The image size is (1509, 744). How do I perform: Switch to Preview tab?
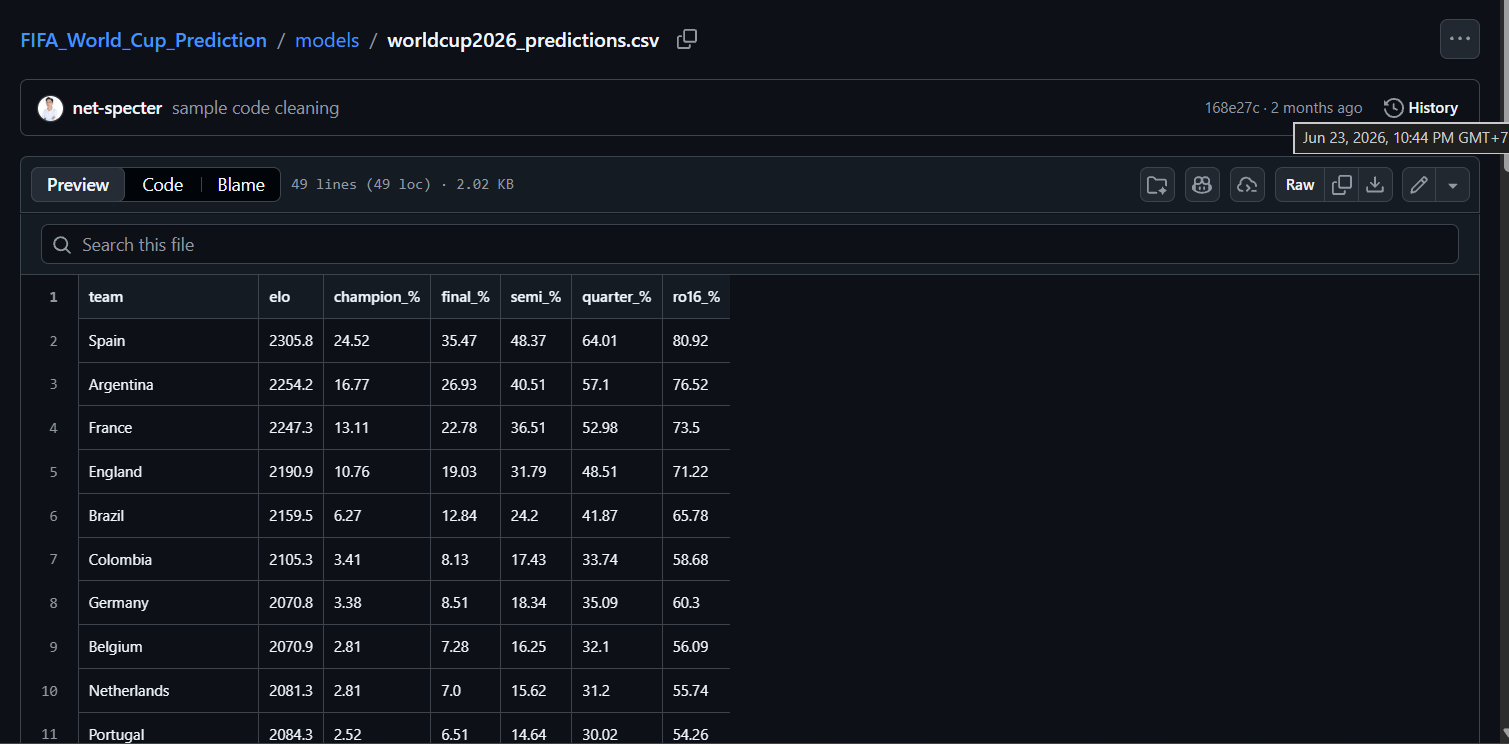point(78,185)
